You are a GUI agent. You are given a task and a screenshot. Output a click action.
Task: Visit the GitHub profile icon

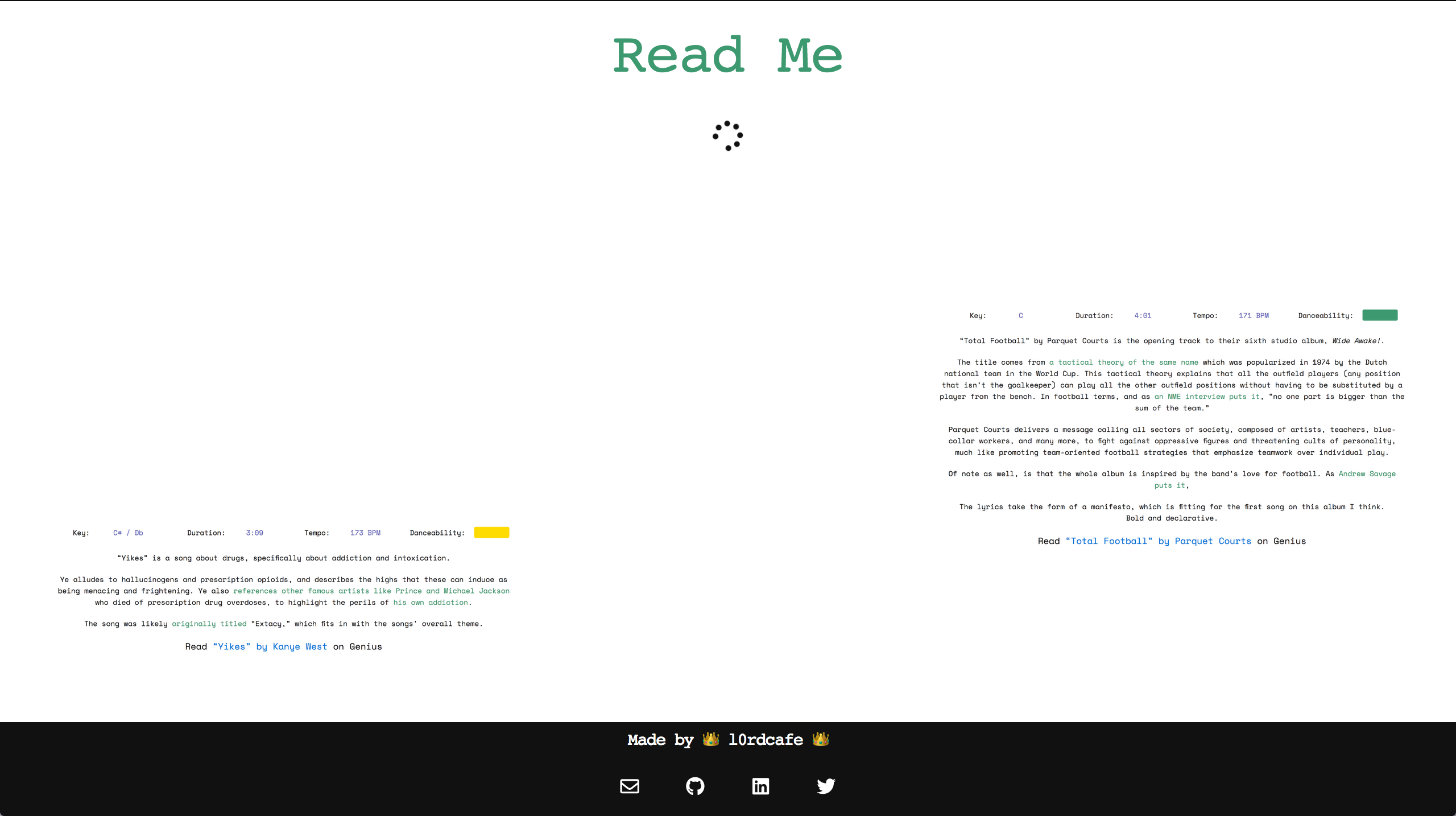pos(695,786)
